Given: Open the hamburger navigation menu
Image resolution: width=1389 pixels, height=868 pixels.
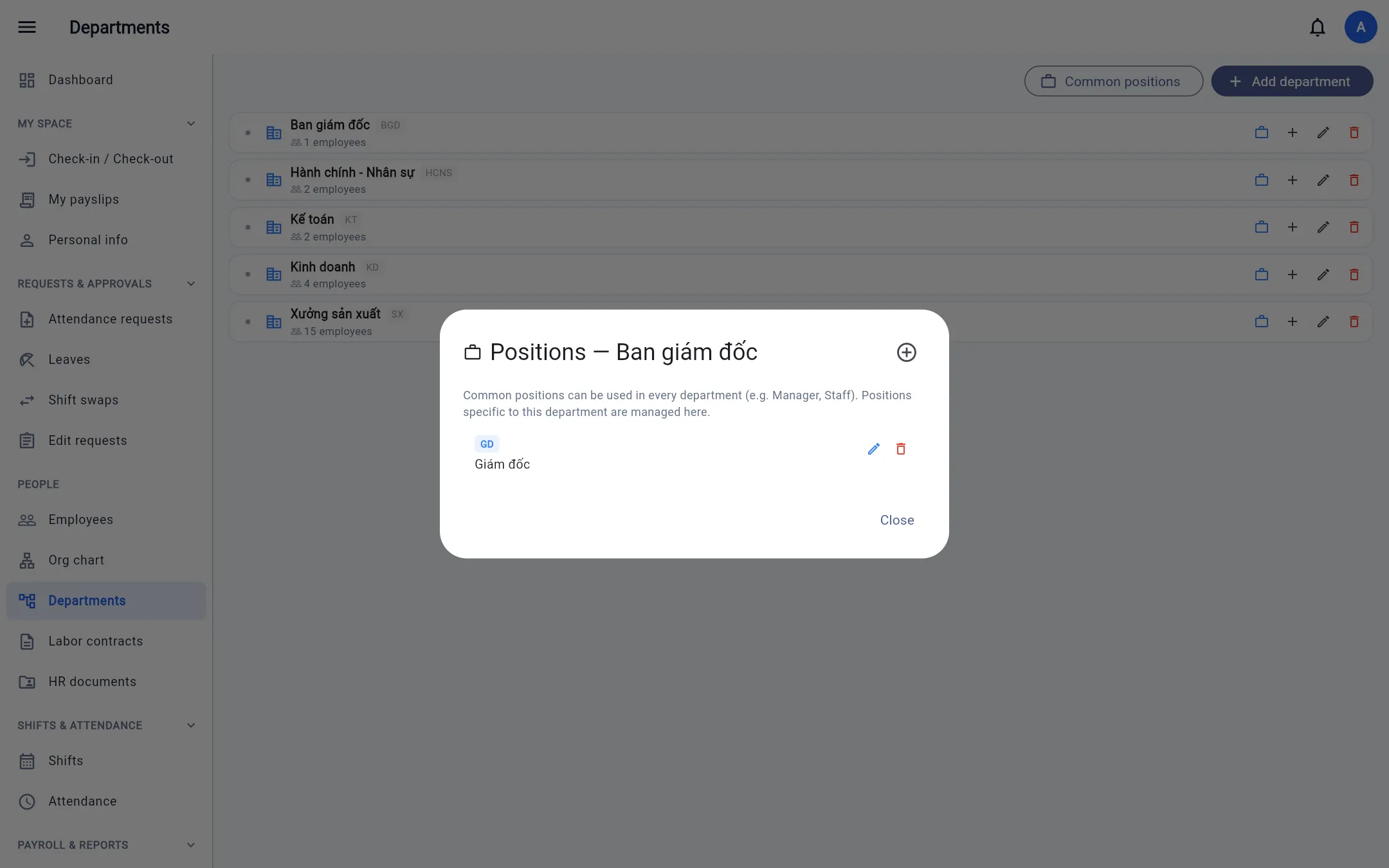Looking at the screenshot, I should pyautogui.click(x=27, y=27).
